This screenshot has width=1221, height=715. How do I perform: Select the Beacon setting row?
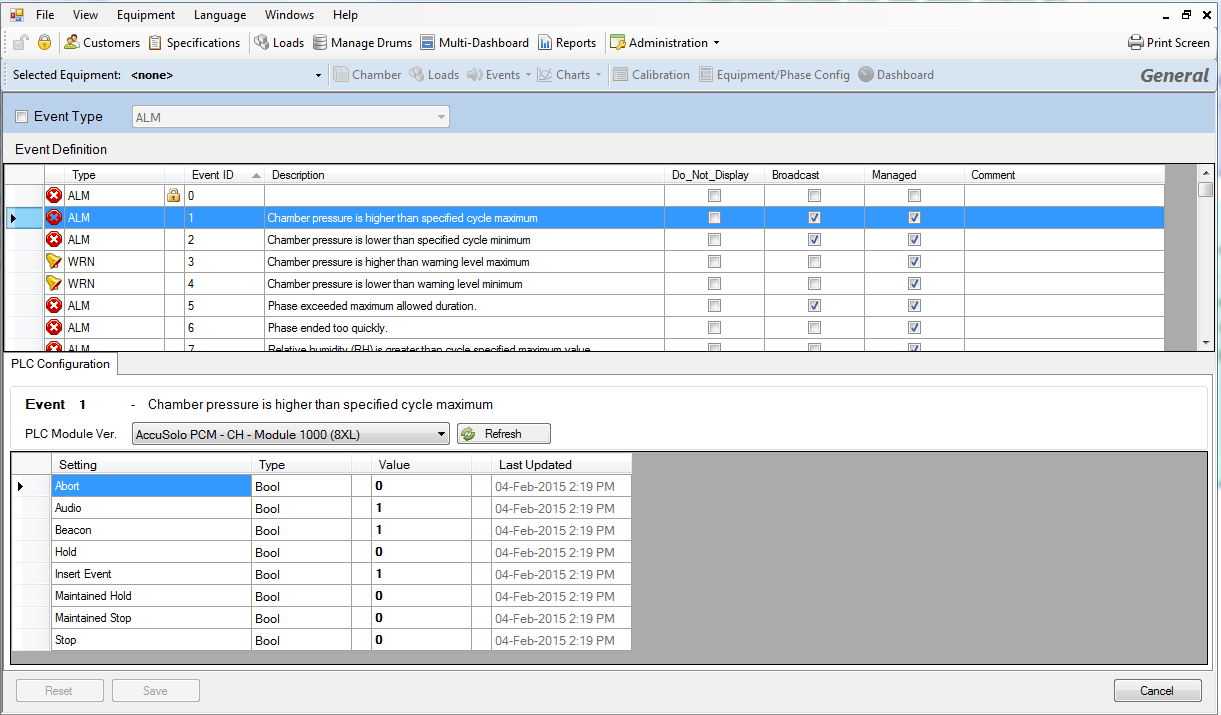(x=150, y=530)
